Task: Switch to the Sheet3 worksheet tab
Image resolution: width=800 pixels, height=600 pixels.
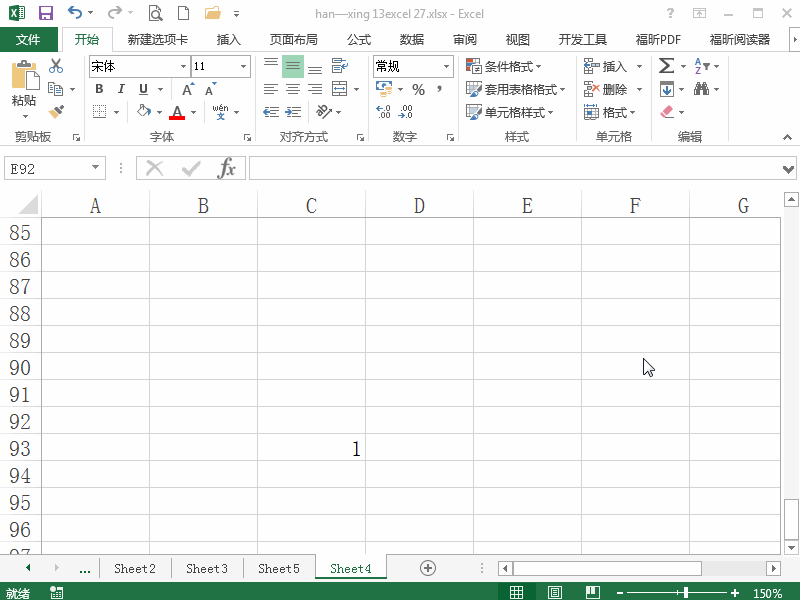Action: (x=207, y=568)
